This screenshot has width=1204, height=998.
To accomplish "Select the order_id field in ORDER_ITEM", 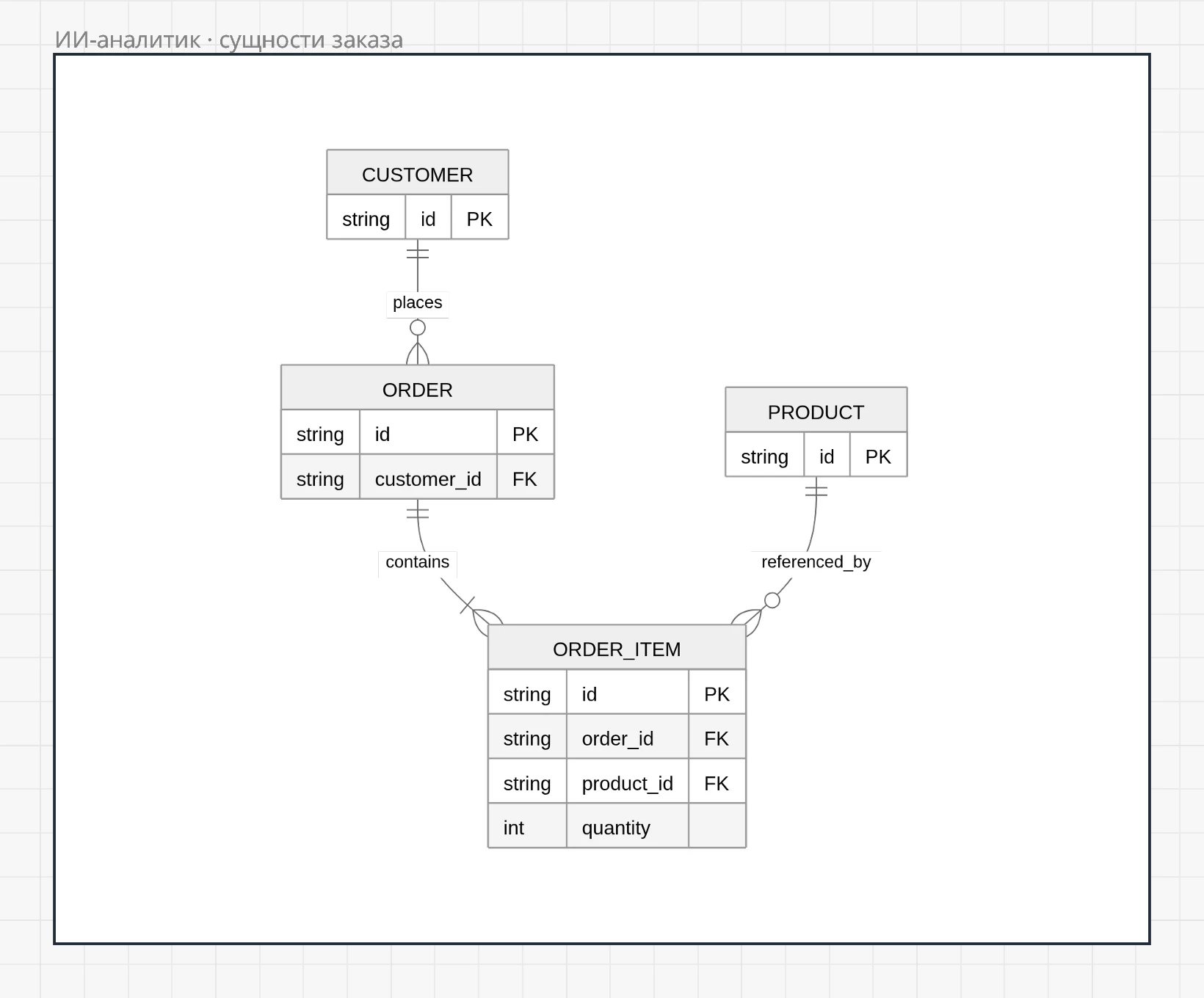I will pos(628,737).
